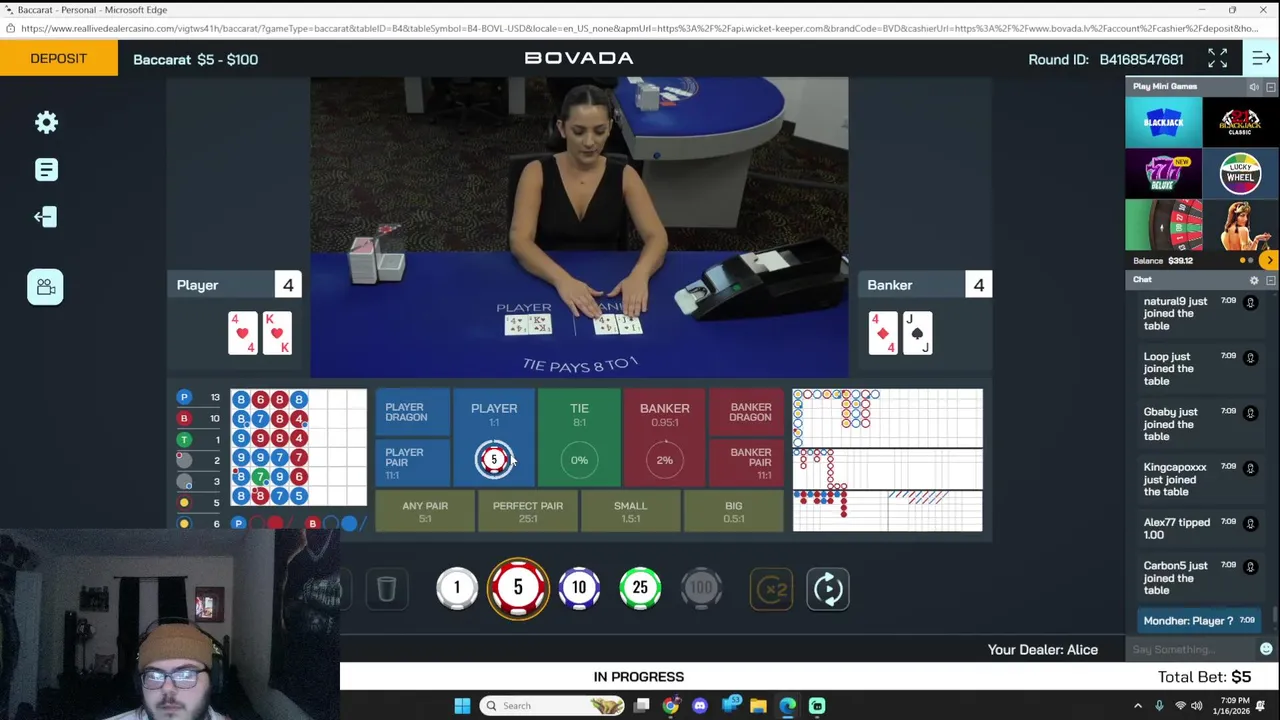
Task: Show next mini games page arrow
Action: (x=1269, y=260)
